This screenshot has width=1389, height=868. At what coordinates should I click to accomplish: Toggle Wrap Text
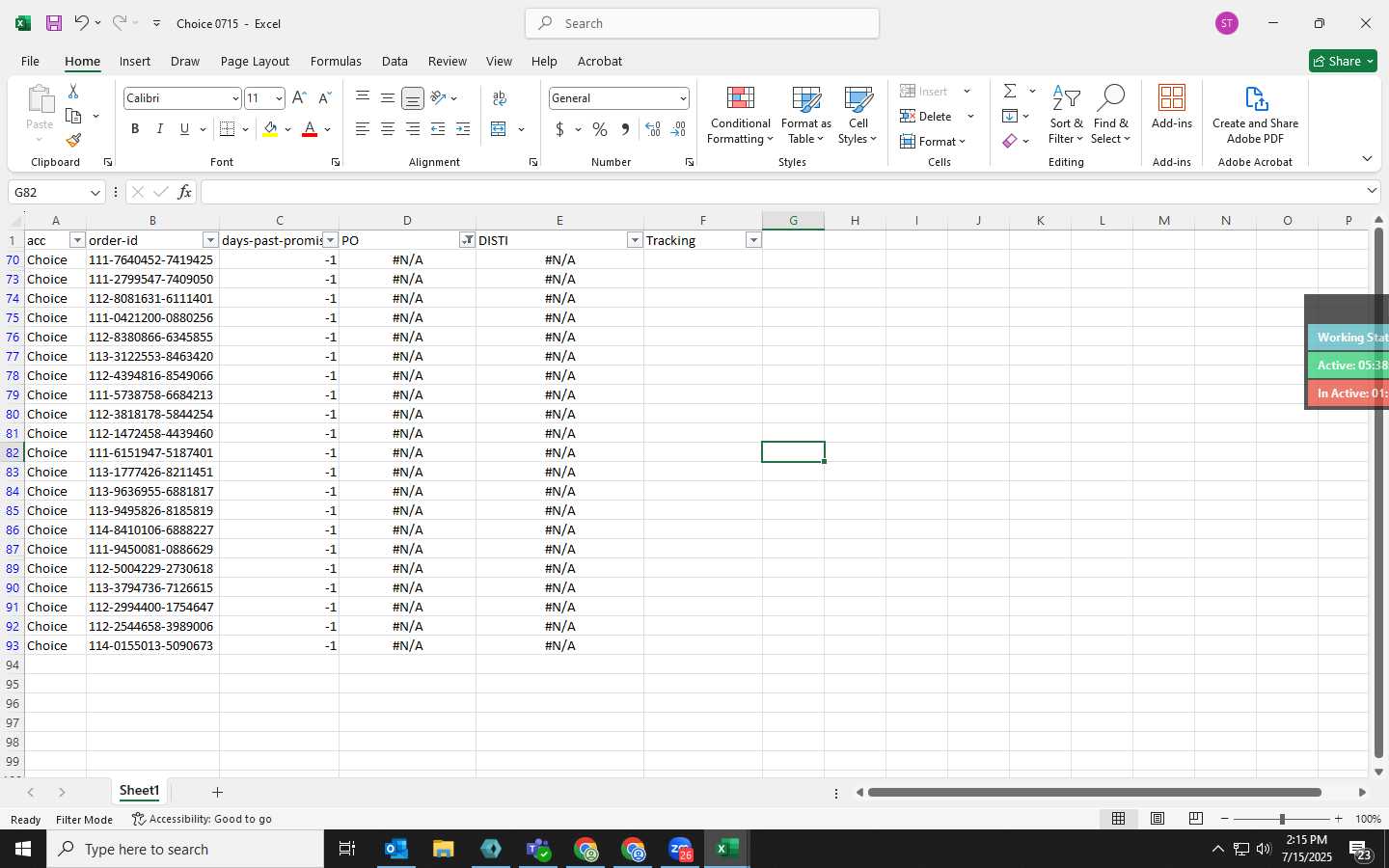point(500,97)
